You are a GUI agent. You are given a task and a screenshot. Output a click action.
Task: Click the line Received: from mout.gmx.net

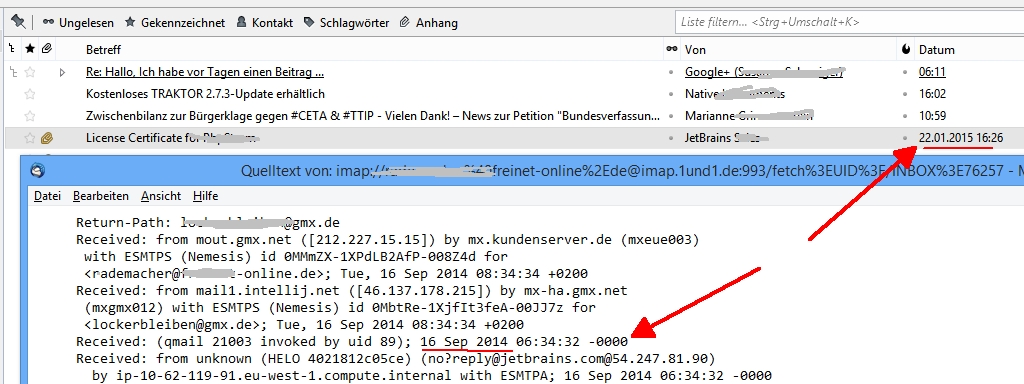[387, 240]
